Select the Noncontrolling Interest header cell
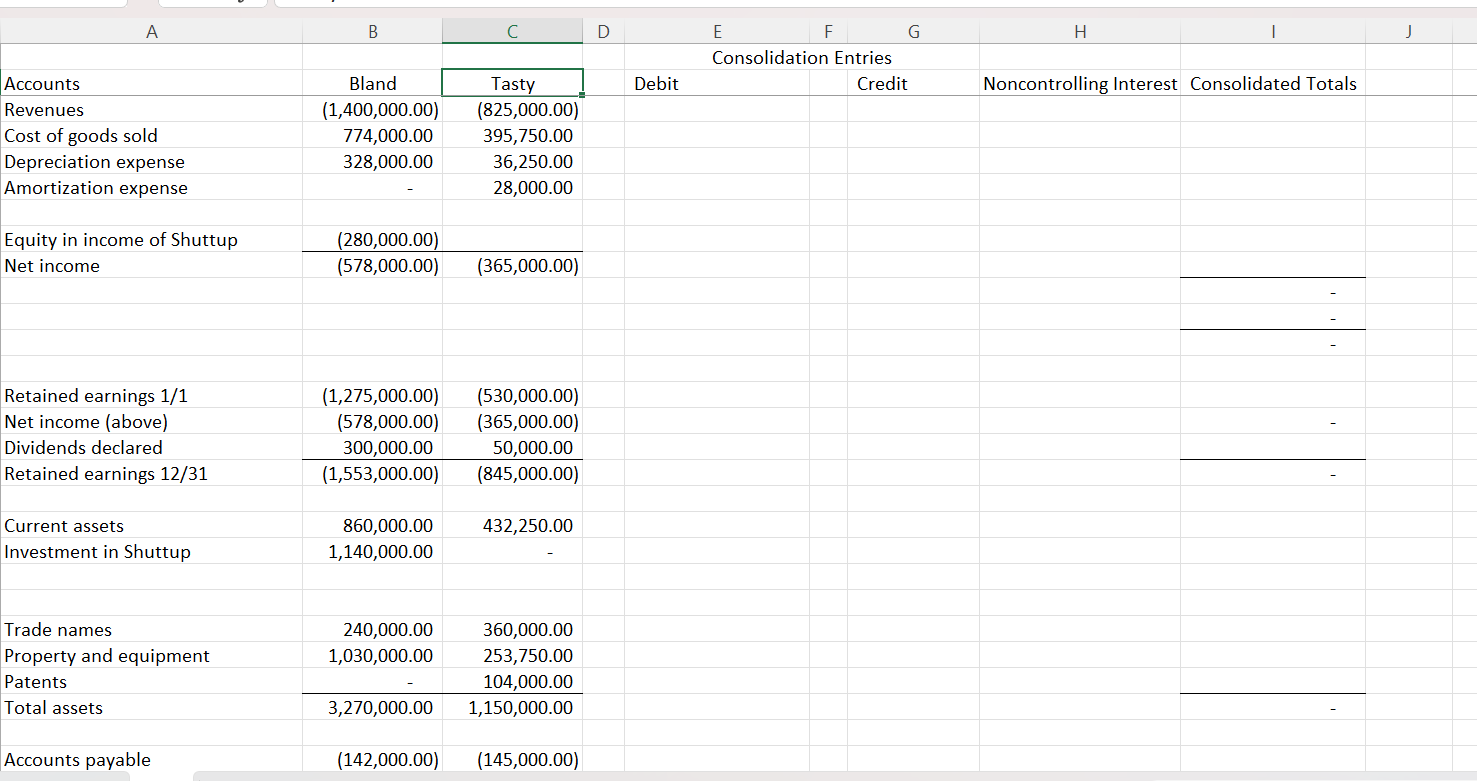Viewport: 1477px width, 781px height. [1080, 84]
